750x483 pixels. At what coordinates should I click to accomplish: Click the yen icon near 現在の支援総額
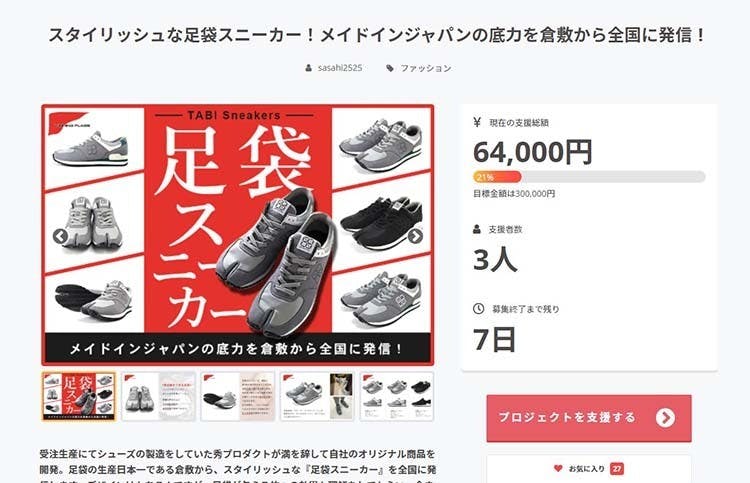476,122
